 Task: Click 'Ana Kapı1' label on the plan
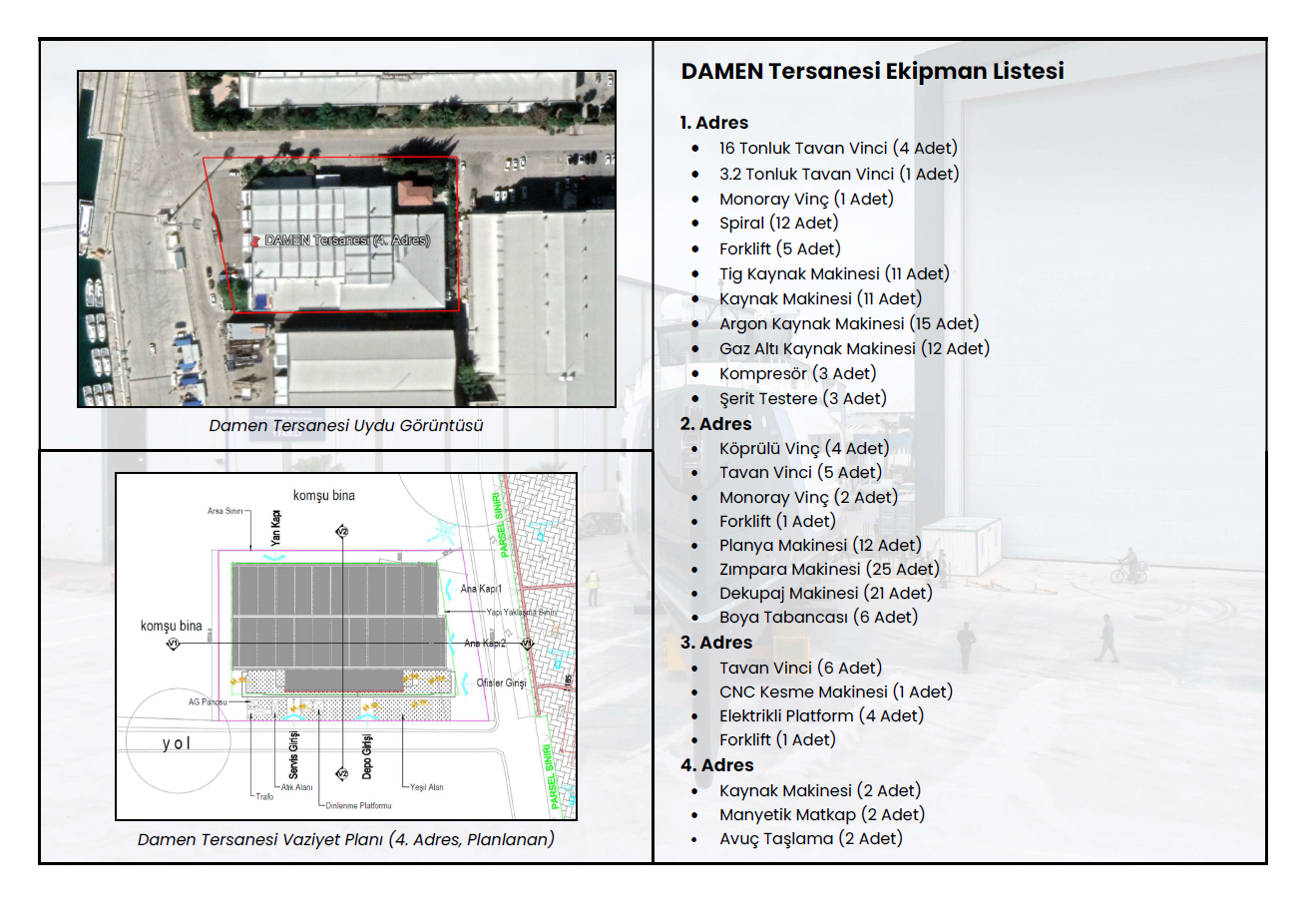481,589
